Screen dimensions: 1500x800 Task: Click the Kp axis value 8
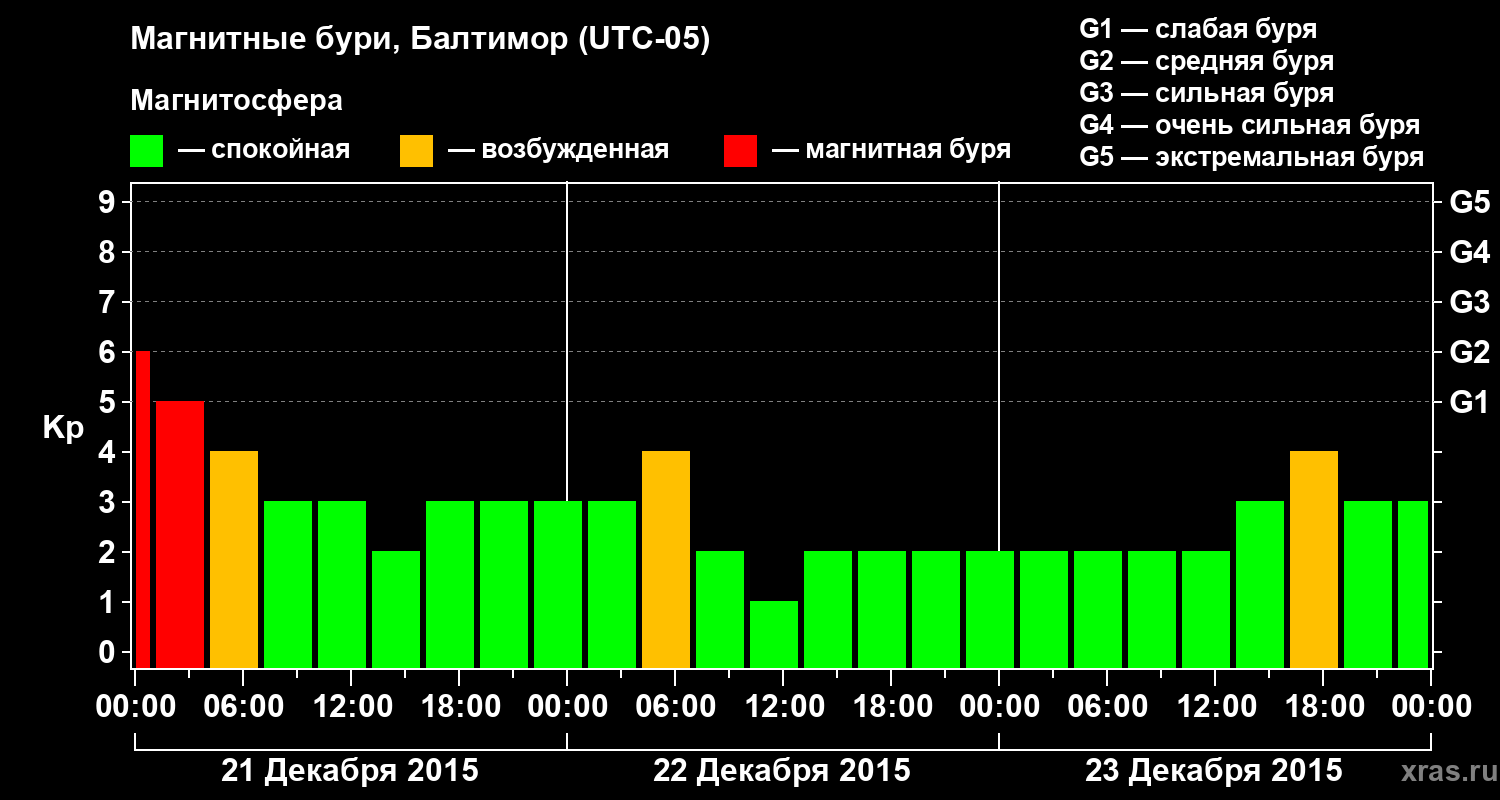(x=108, y=252)
